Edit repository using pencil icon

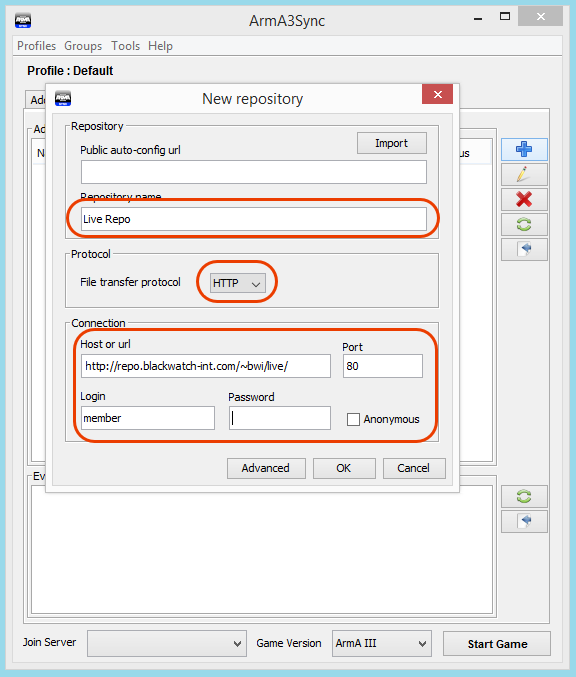coord(524,174)
